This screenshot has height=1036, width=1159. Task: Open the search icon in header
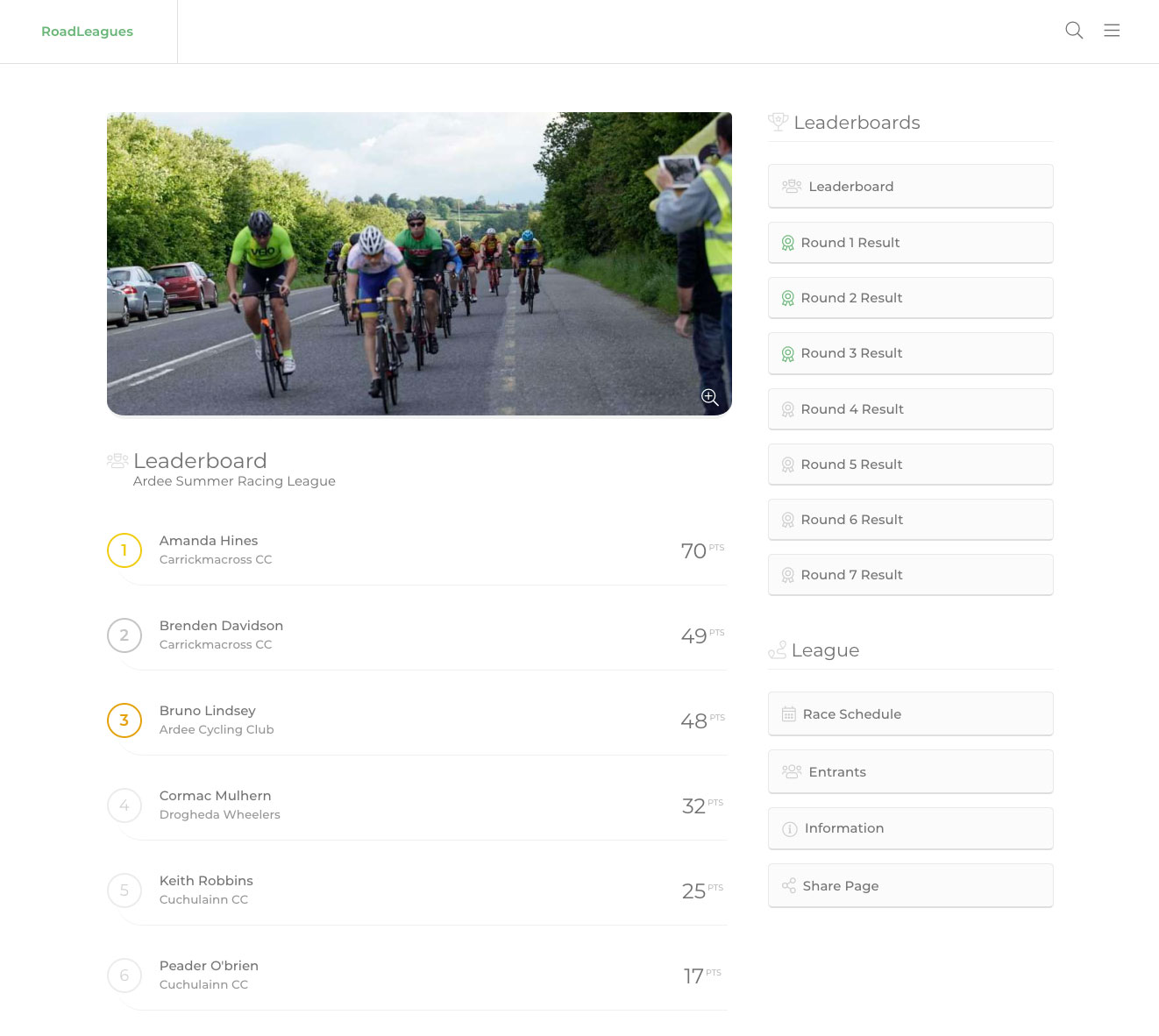point(1074,31)
